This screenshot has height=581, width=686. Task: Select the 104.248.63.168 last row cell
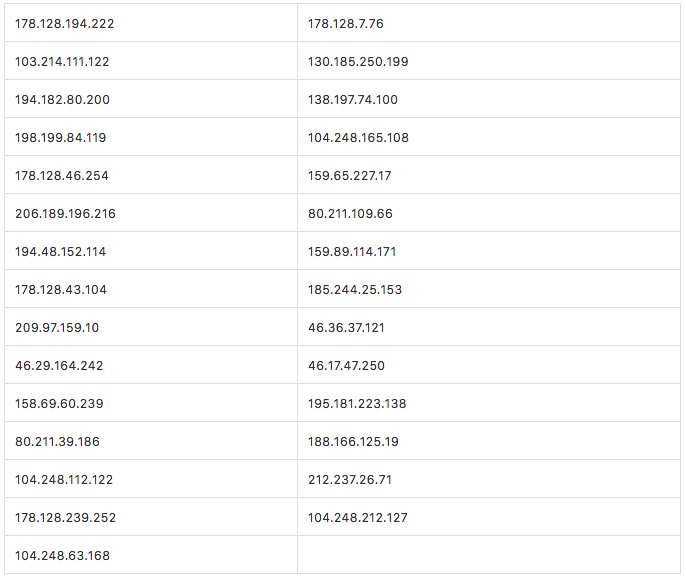pyautogui.click(x=151, y=555)
